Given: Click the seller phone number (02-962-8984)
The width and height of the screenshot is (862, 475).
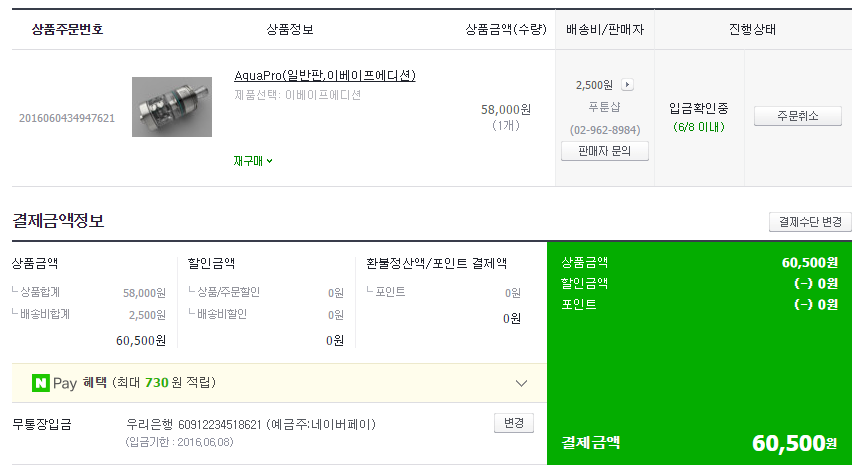Looking at the screenshot, I should pos(605,130).
